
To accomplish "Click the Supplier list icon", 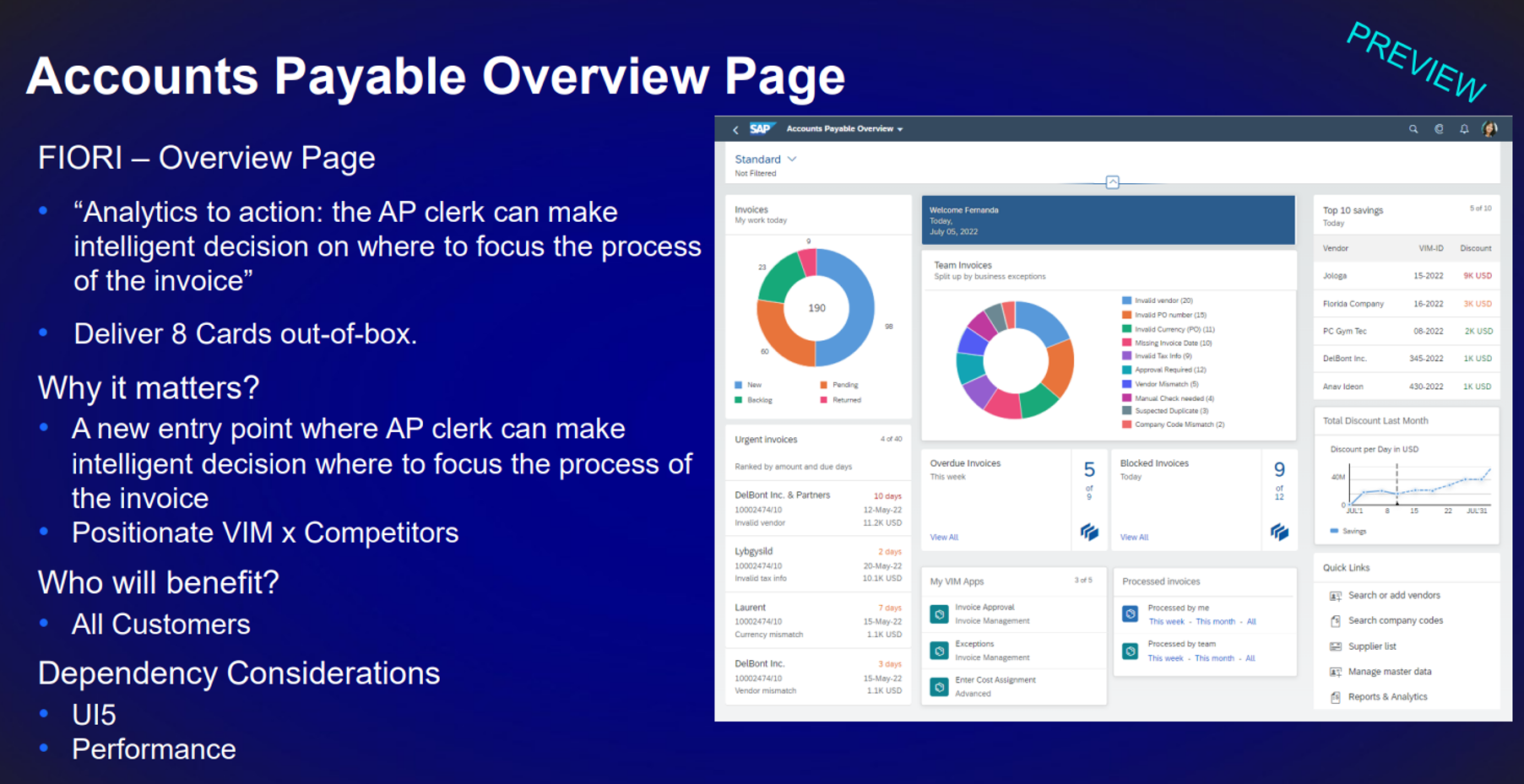I will click(x=1336, y=646).
